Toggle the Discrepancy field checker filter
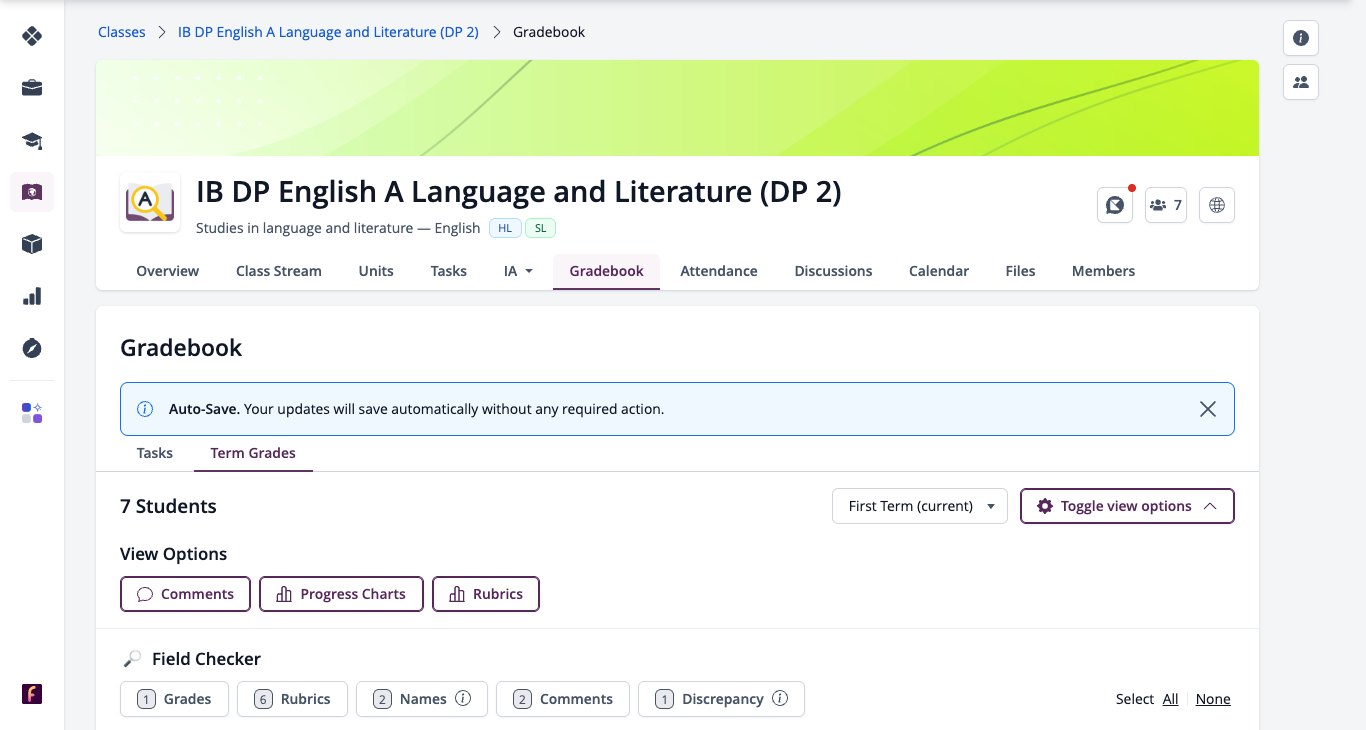1366x730 pixels. pos(721,699)
